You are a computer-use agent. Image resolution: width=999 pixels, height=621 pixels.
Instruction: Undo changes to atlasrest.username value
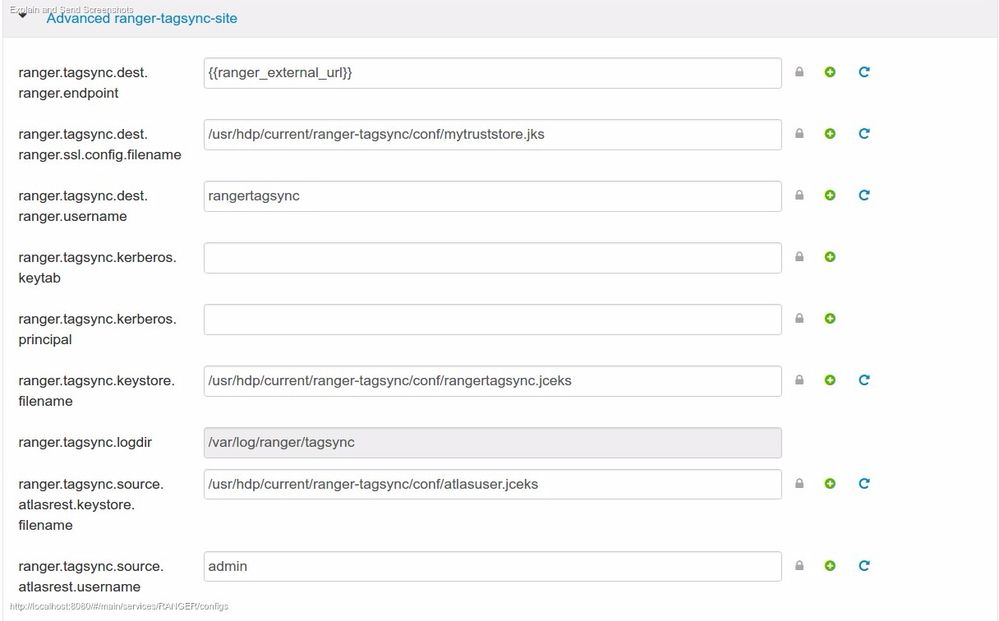click(864, 566)
